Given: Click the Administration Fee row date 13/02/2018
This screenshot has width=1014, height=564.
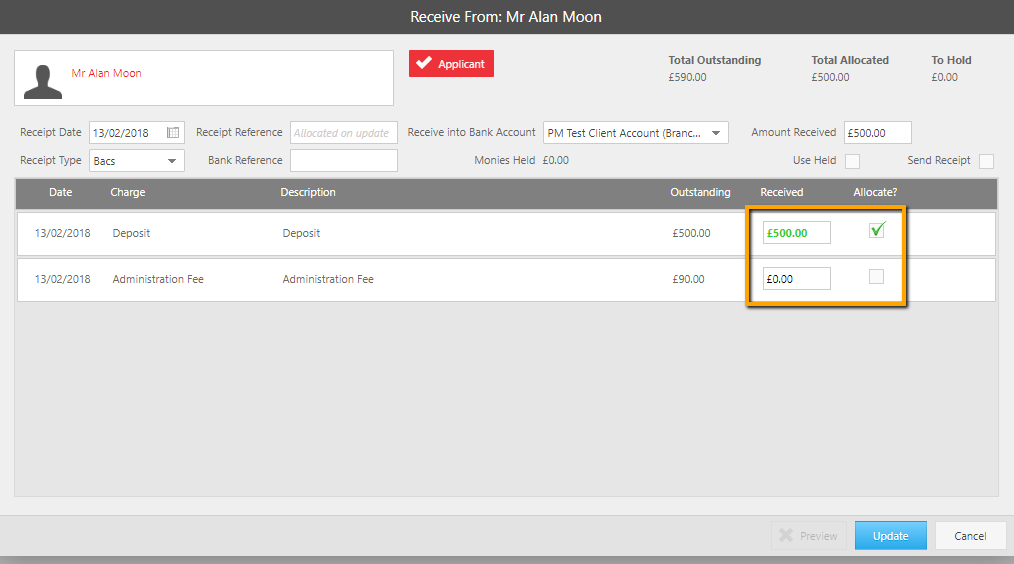Looking at the screenshot, I should pos(63,279).
